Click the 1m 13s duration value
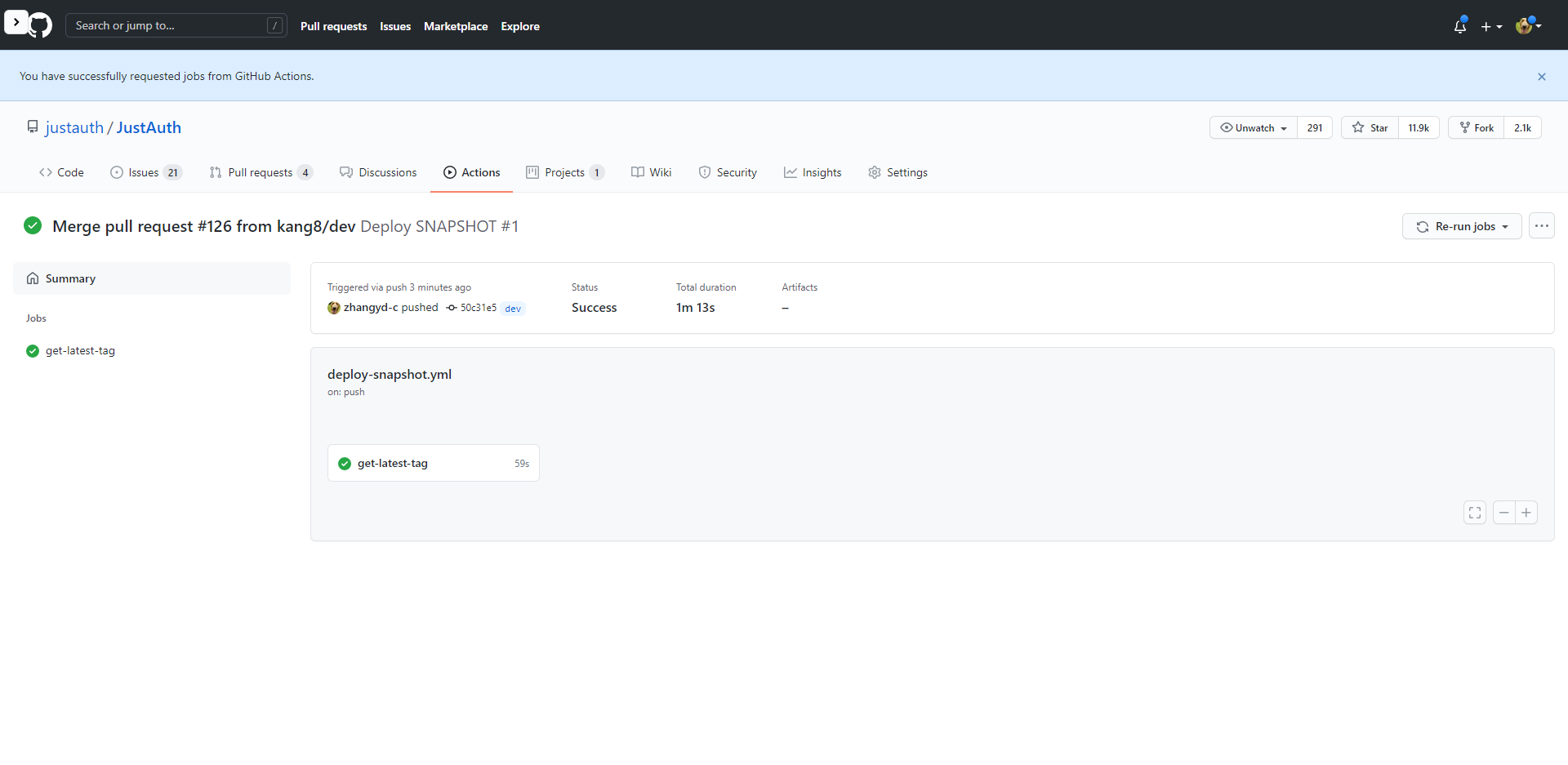This screenshot has width=1568, height=765. coord(696,308)
